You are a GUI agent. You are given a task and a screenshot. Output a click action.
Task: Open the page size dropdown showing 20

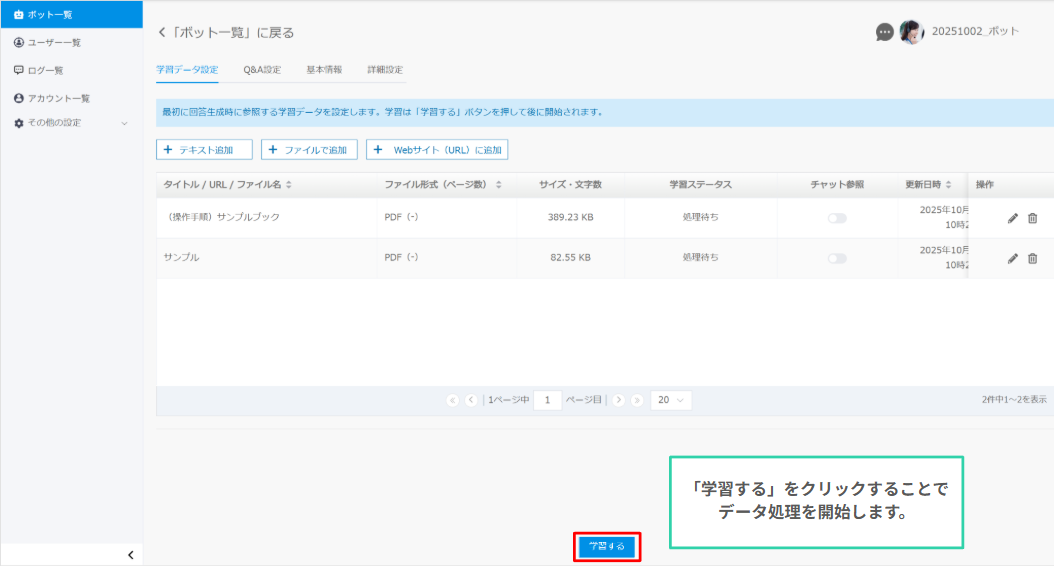pyautogui.click(x=670, y=400)
